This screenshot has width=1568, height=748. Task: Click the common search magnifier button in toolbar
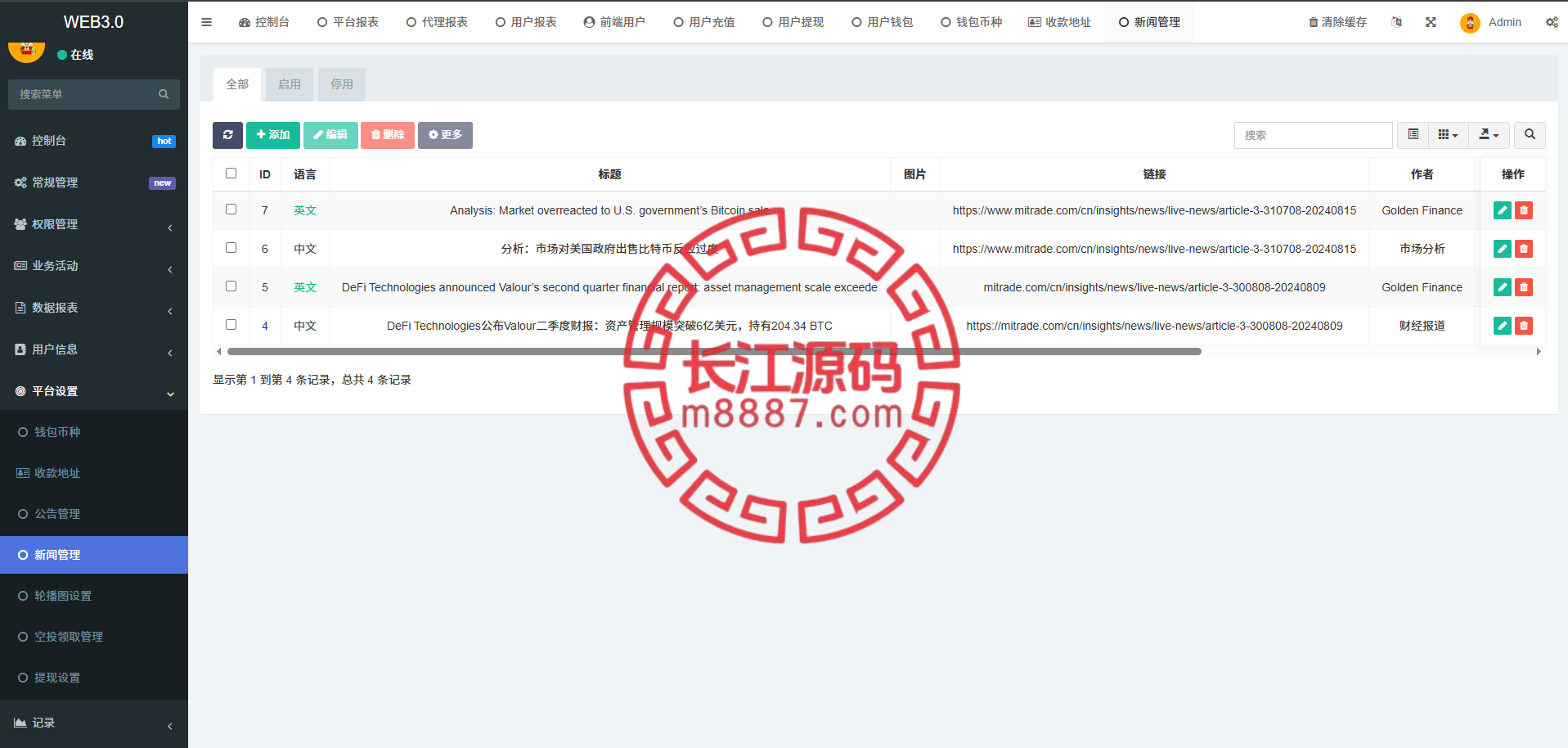point(1530,135)
